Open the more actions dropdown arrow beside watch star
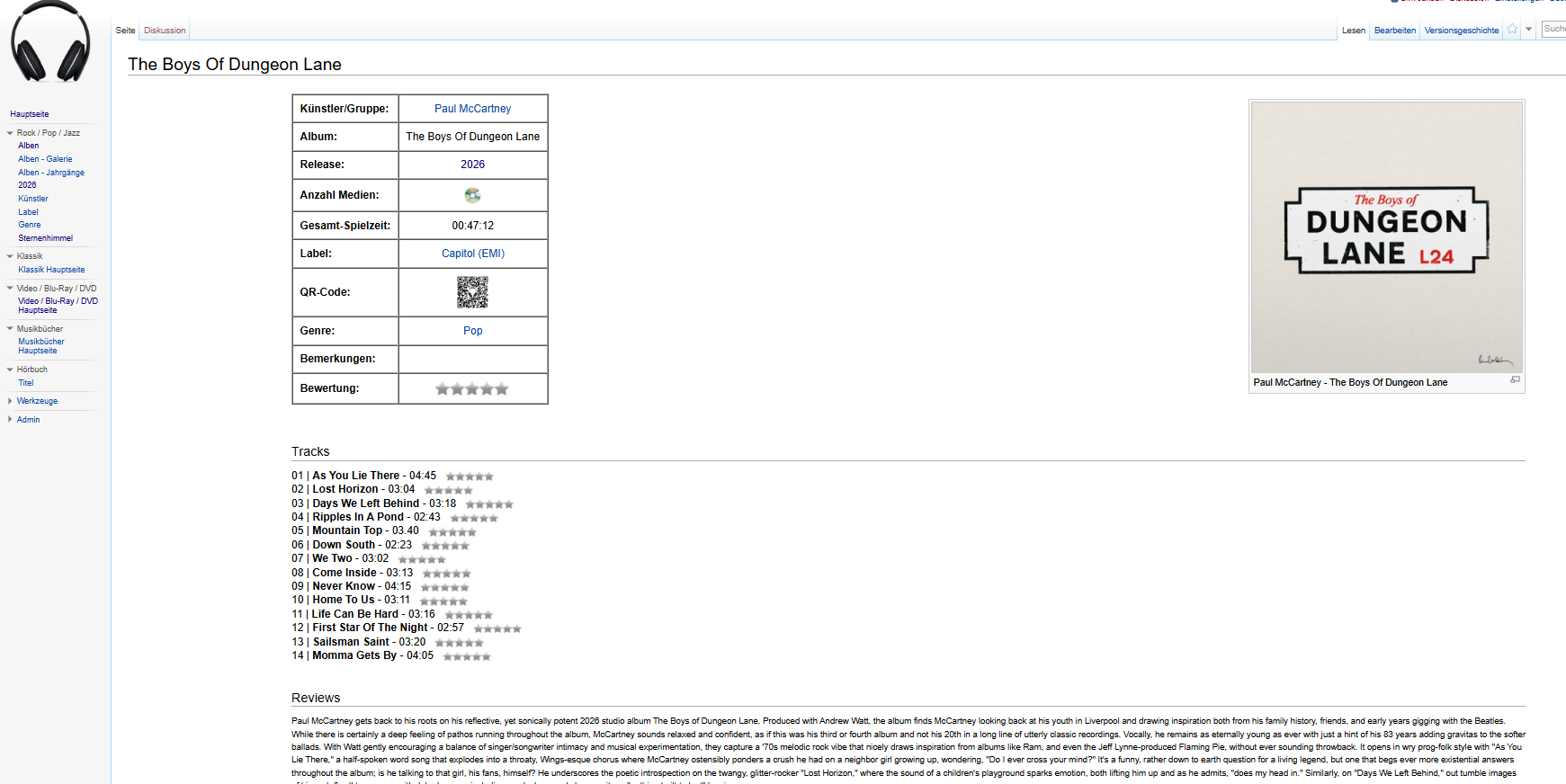The image size is (1566, 784). [x=1528, y=30]
